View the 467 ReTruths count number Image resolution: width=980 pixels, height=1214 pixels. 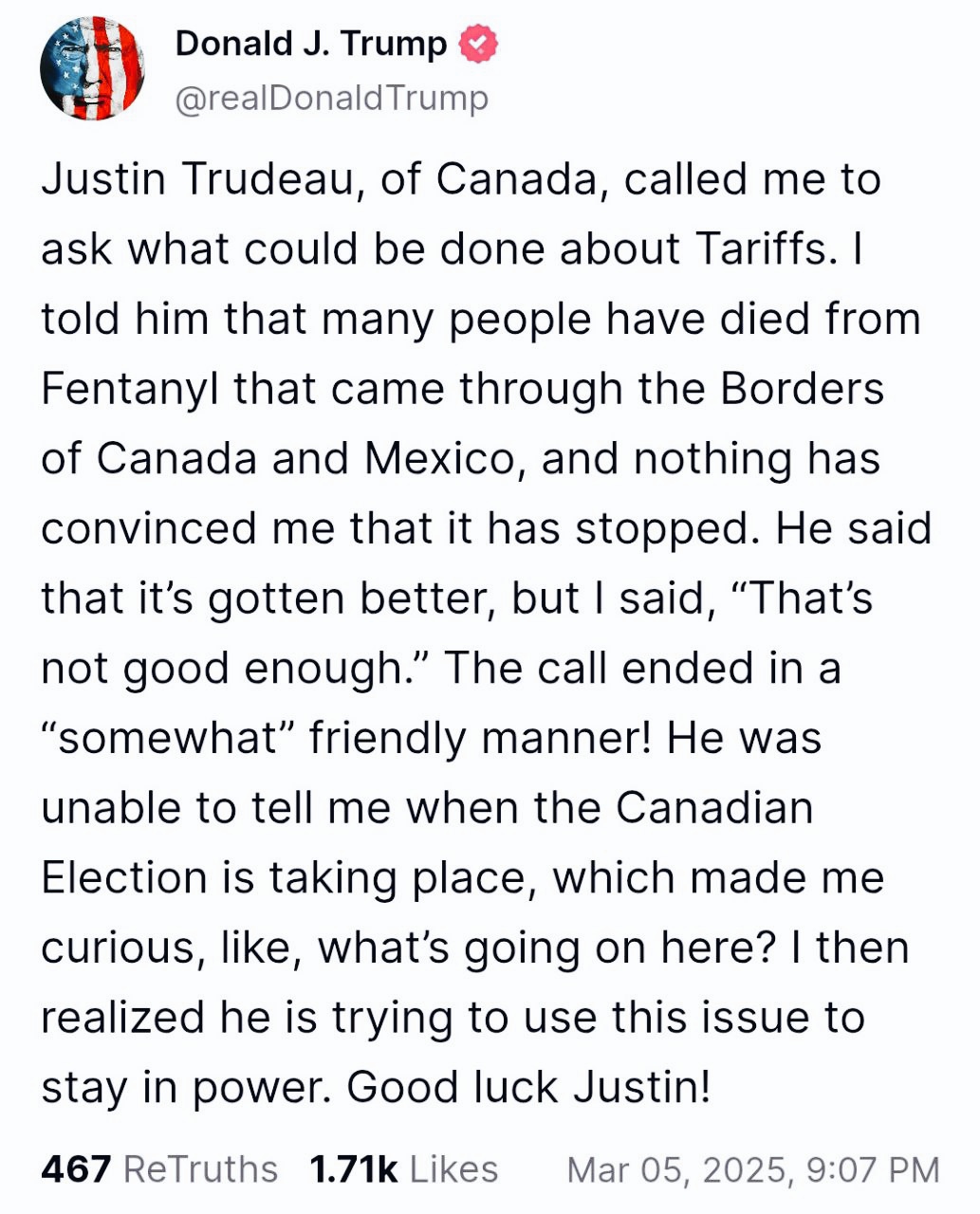pyautogui.click(x=76, y=1168)
